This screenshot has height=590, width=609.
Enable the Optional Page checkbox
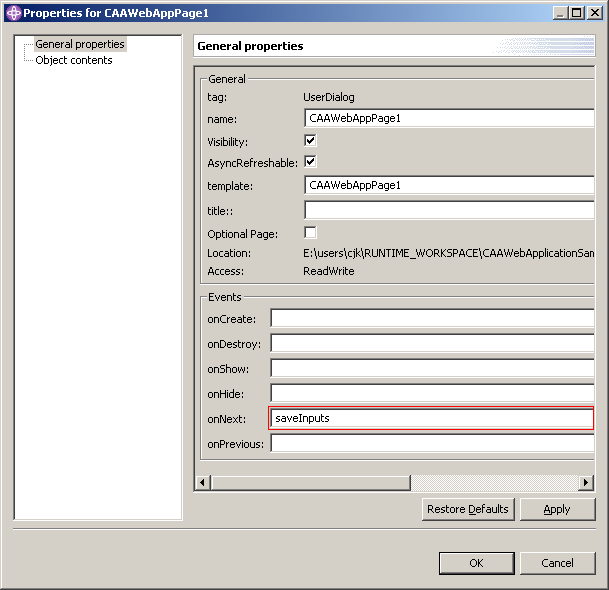(x=310, y=233)
